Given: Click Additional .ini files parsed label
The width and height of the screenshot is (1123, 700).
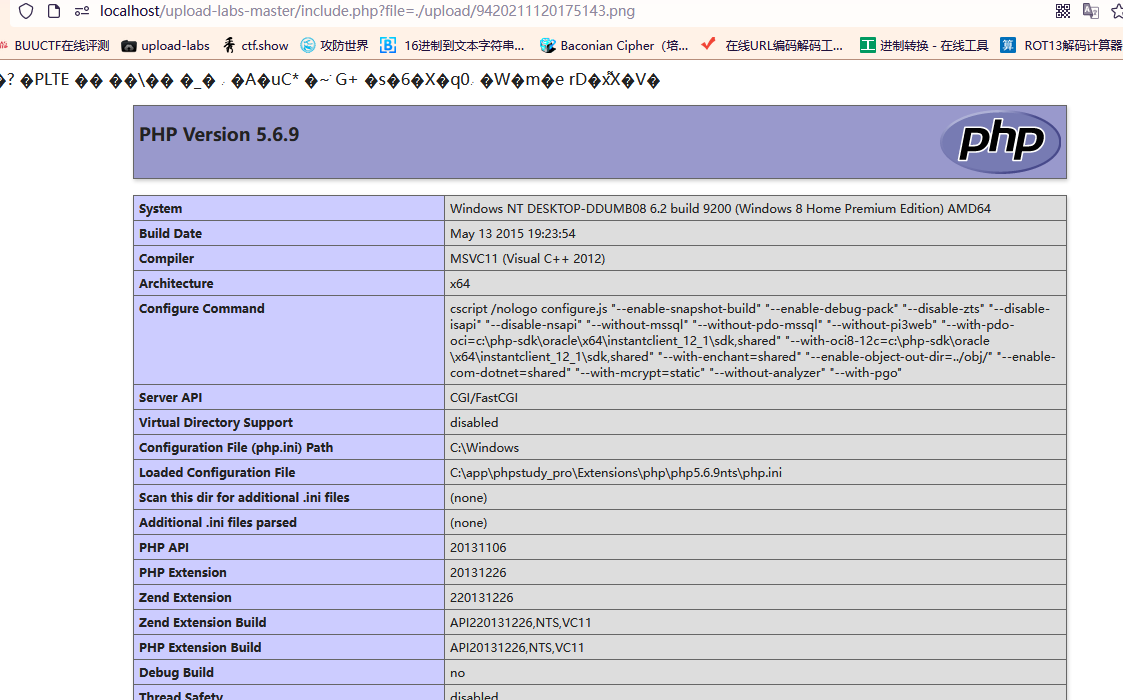Looking at the screenshot, I should 218,522.
